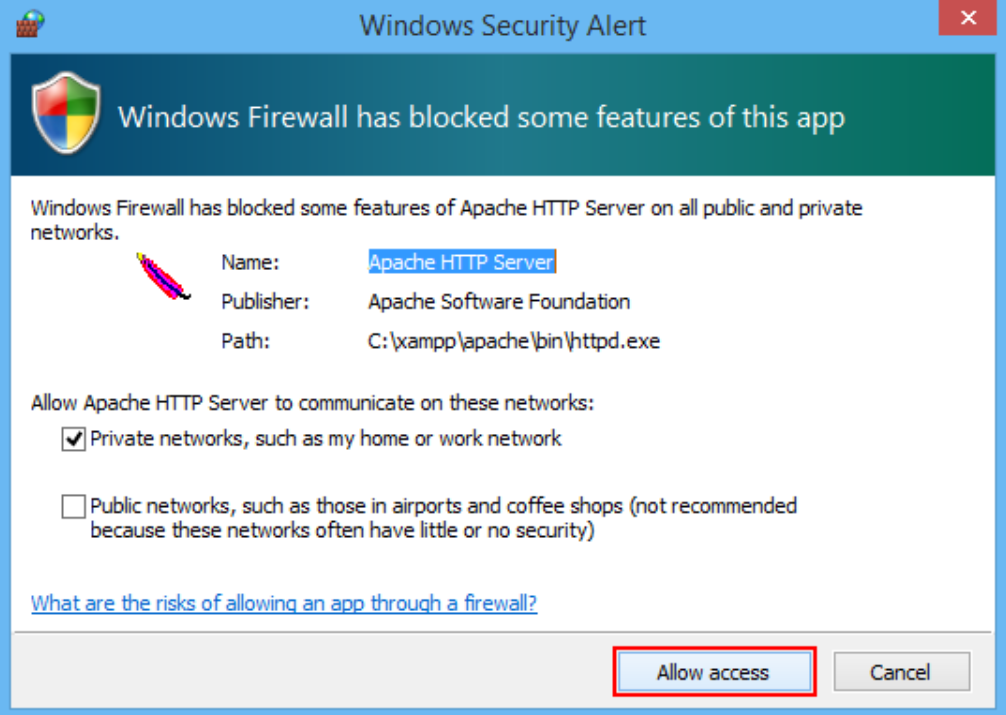Viewport: 1006px width, 715px height.
Task: Click the Windows Security Alert title text
Action: tap(503, 24)
